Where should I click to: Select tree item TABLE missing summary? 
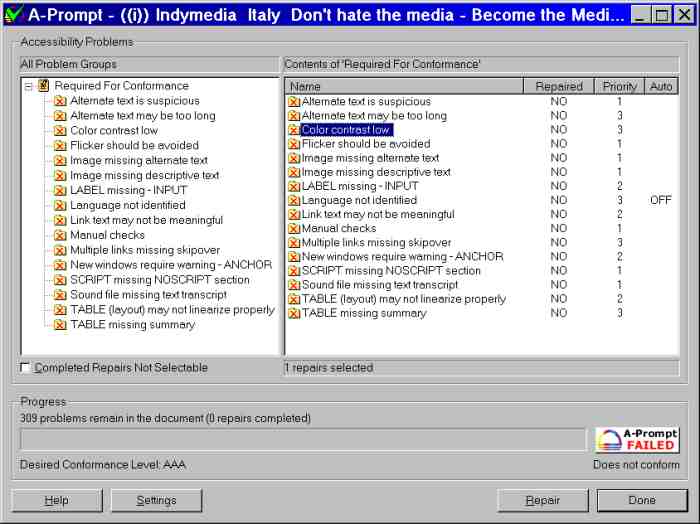(133, 325)
